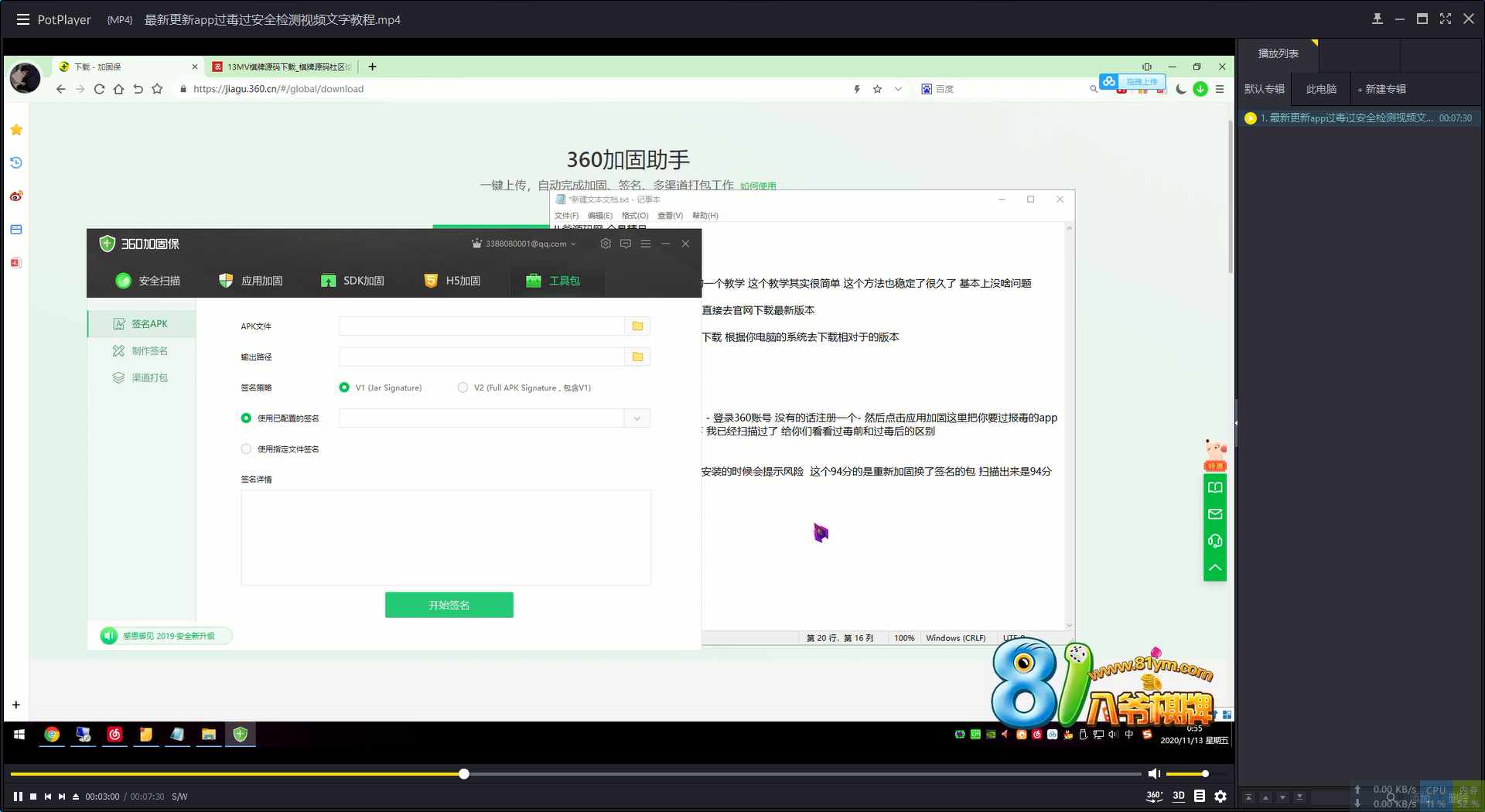Open Notepad 编辑(E) menu

(x=600, y=216)
